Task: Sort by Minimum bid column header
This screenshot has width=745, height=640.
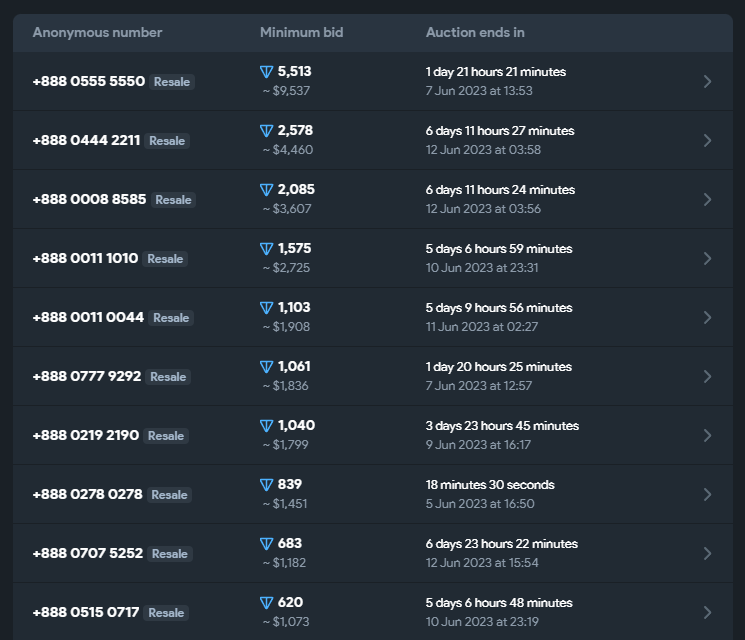Action: click(302, 32)
